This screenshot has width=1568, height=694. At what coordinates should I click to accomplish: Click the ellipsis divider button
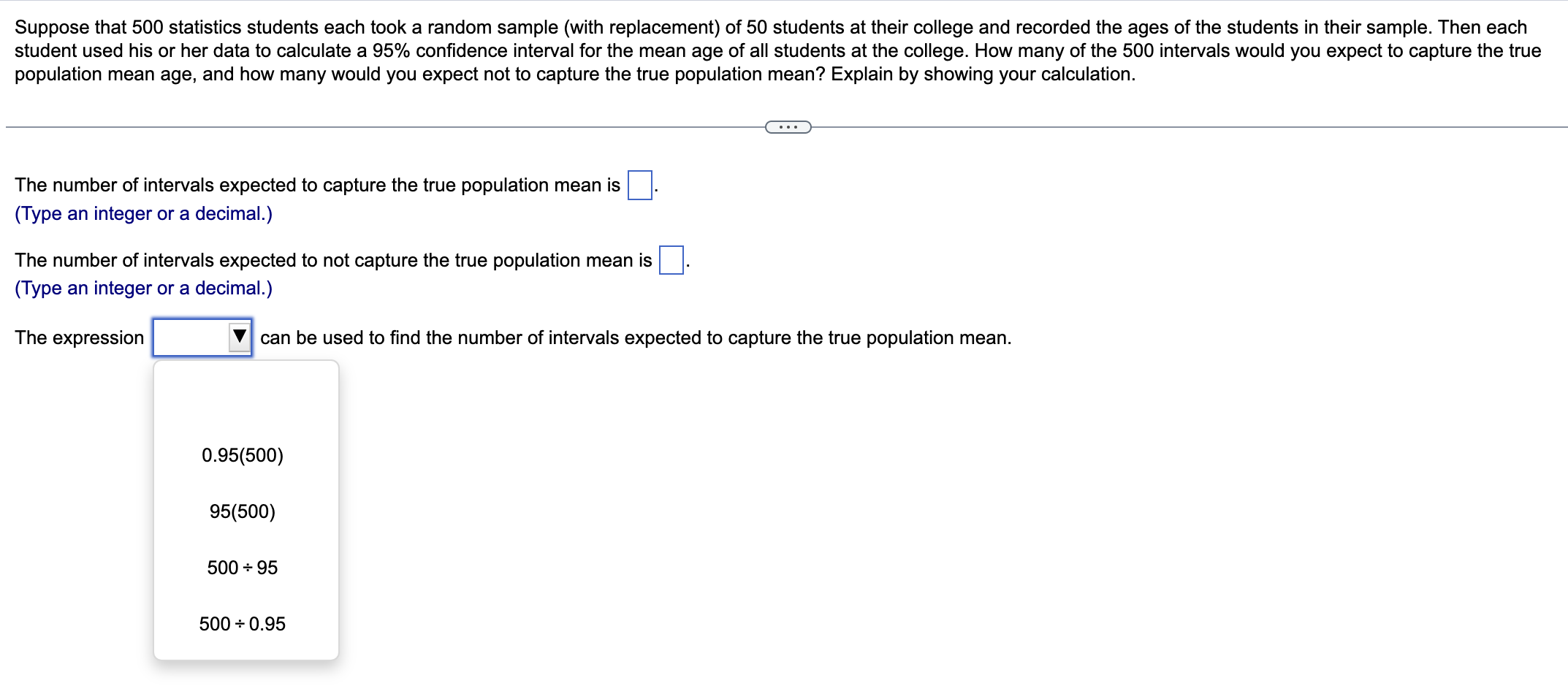point(788,127)
